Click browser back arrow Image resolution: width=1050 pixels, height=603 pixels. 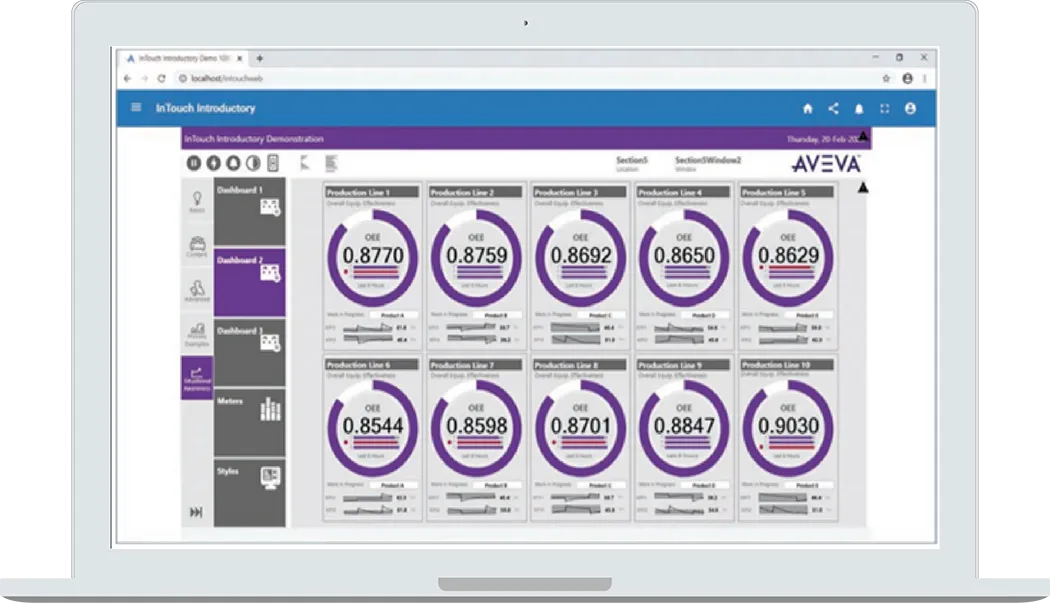click(127, 78)
